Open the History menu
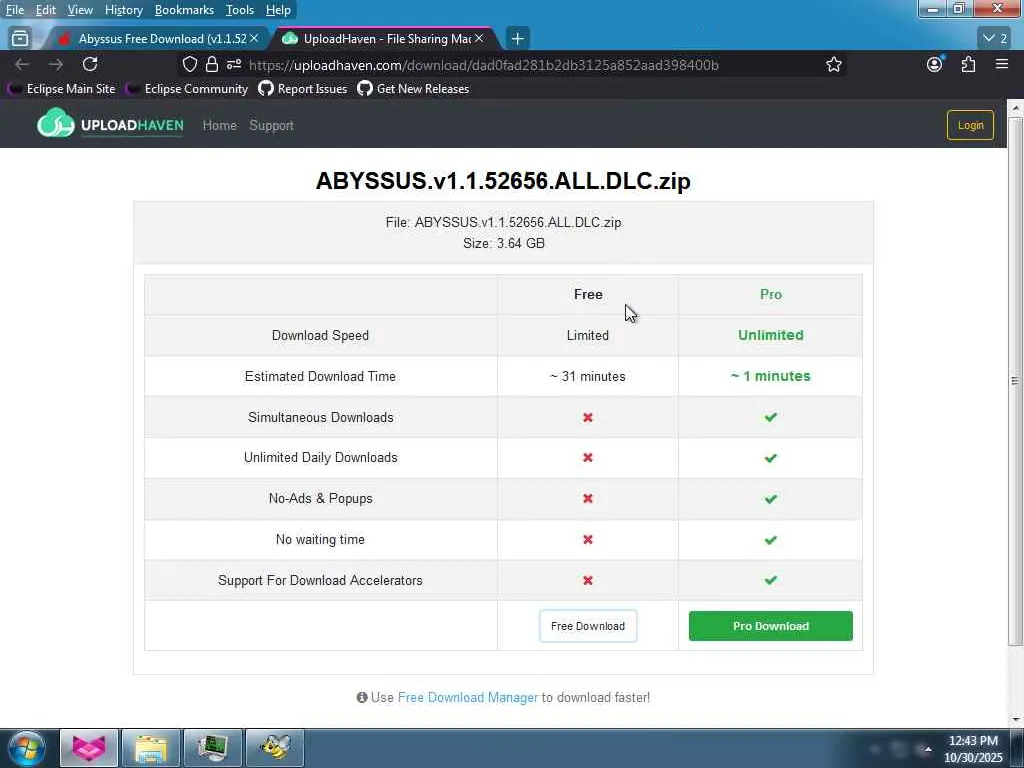The image size is (1024, 768). (123, 10)
